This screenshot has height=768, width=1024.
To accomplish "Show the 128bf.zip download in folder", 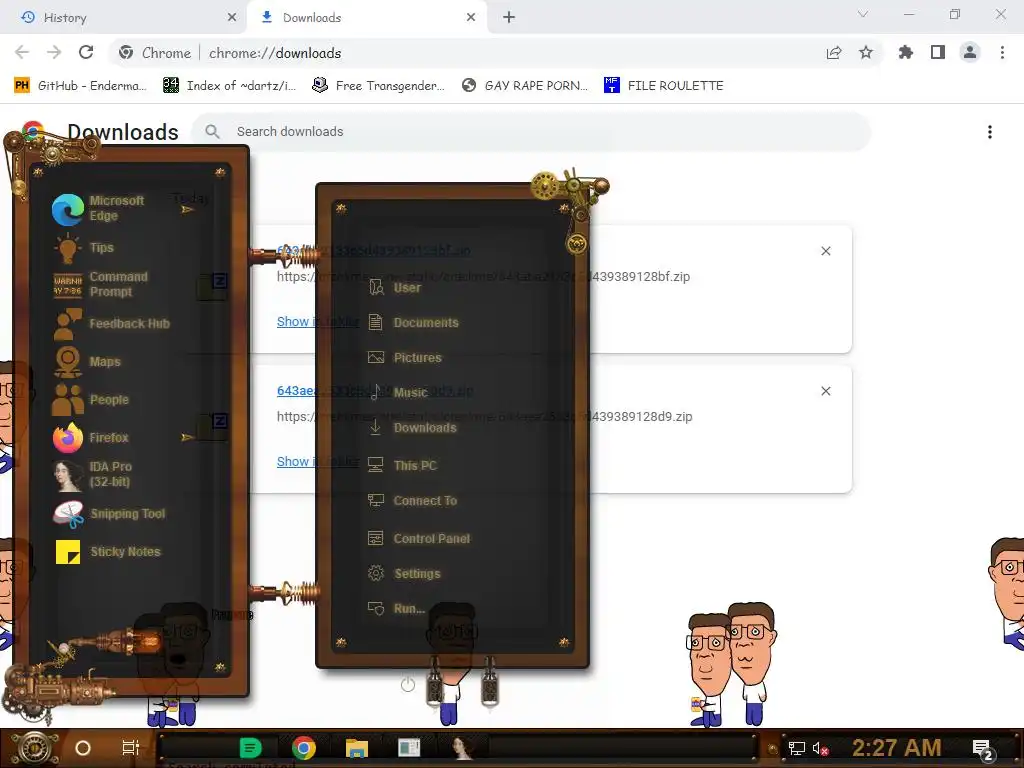I will click(x=317, y=321).
